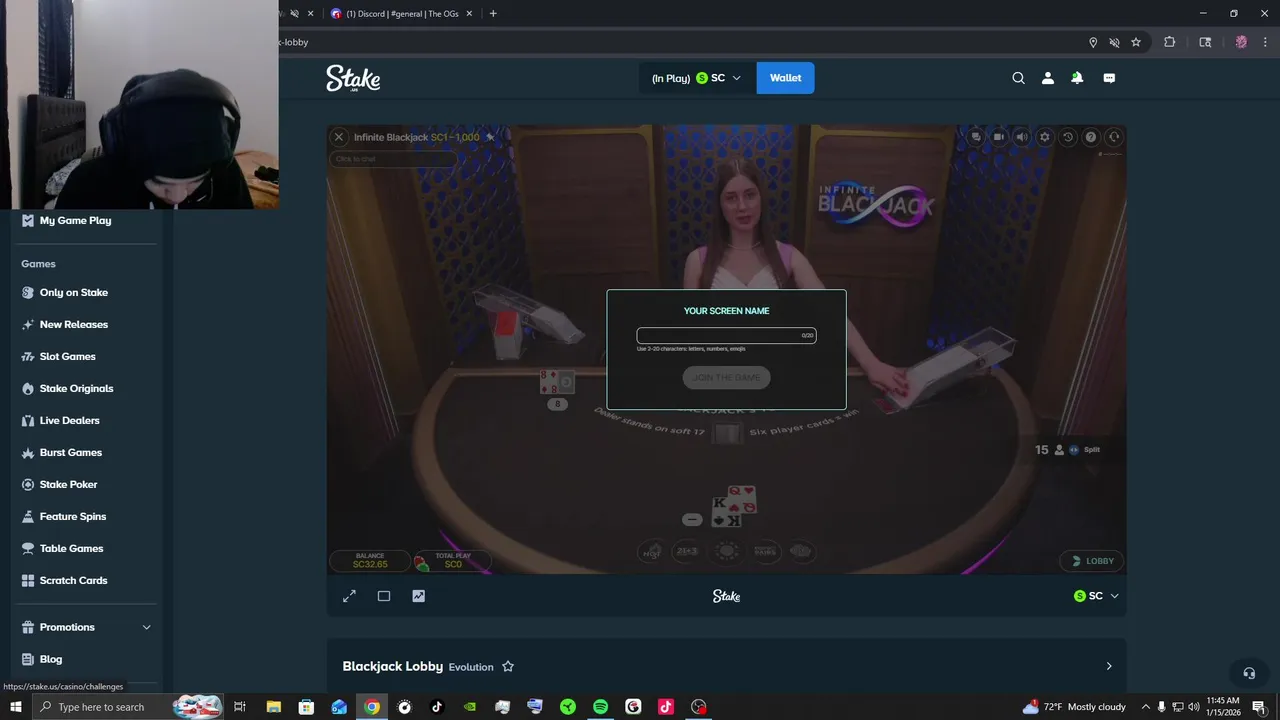Open Spotify from the taskbar
This screenshot has width=1280, height=720.
click(600, 707)
